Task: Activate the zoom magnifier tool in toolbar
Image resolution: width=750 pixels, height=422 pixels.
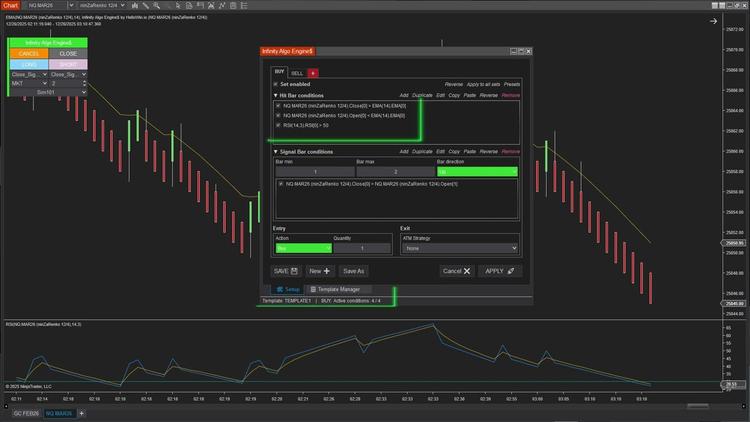Action: point(156,5)
